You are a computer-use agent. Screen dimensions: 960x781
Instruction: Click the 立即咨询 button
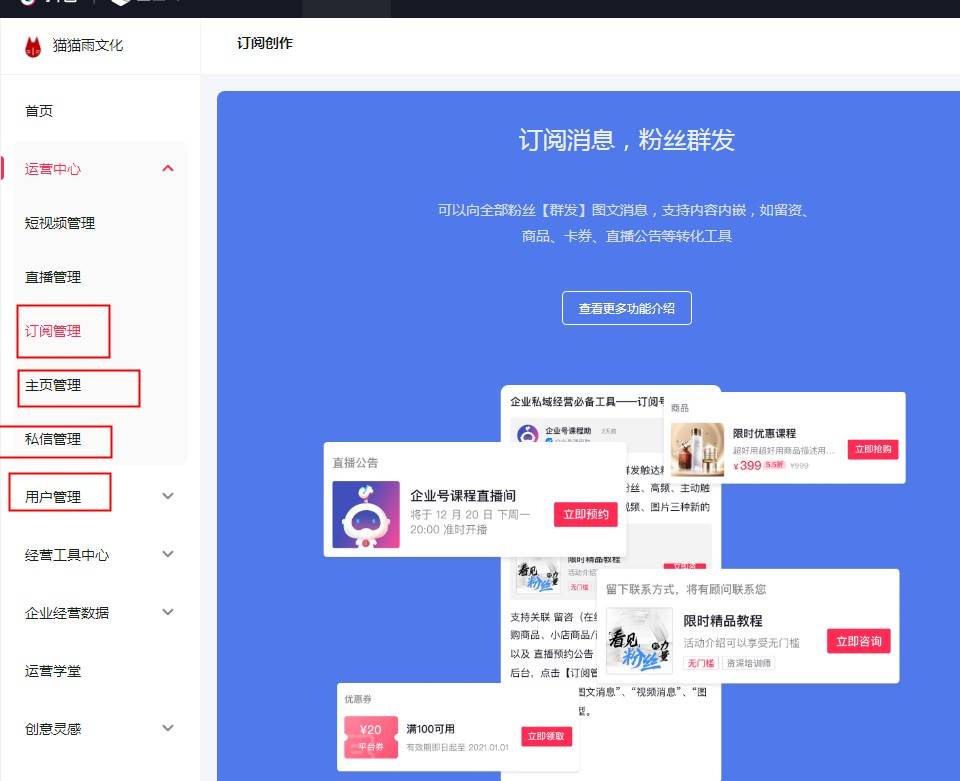[x=858, y=641]
